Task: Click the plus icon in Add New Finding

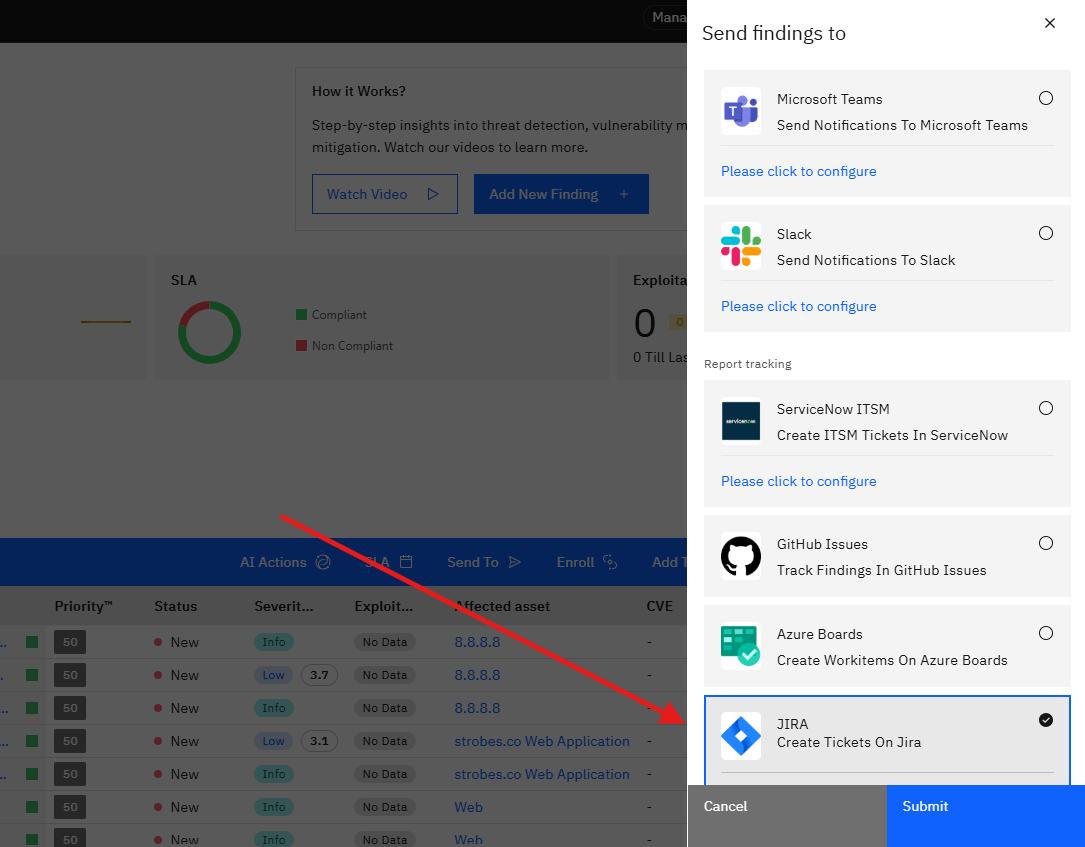Action: click(x=624, y=194)
